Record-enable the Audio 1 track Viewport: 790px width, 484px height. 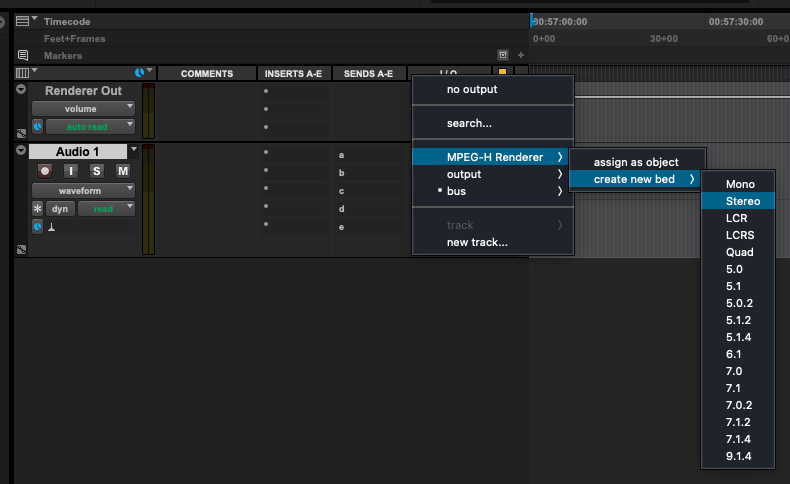click(x=45, y=171)
